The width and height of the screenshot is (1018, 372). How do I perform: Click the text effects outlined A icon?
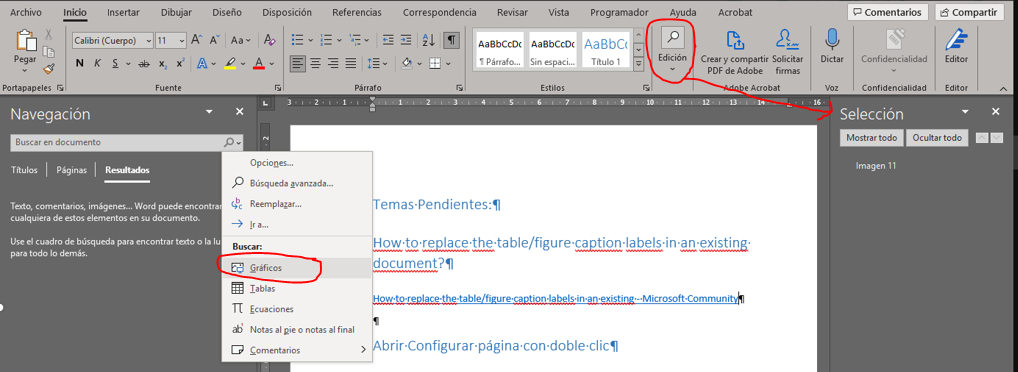point(202,63)
